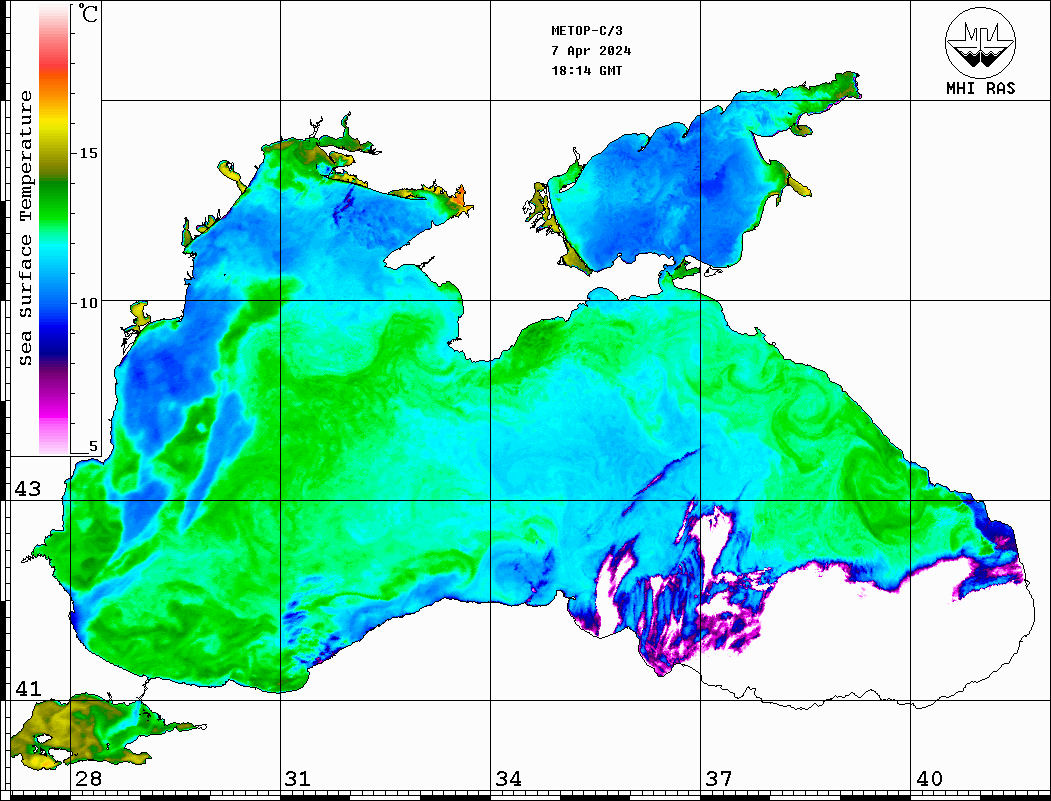Click the green band of the color bar
Viewport: 1051px width, 801px height.
point(54,204)
